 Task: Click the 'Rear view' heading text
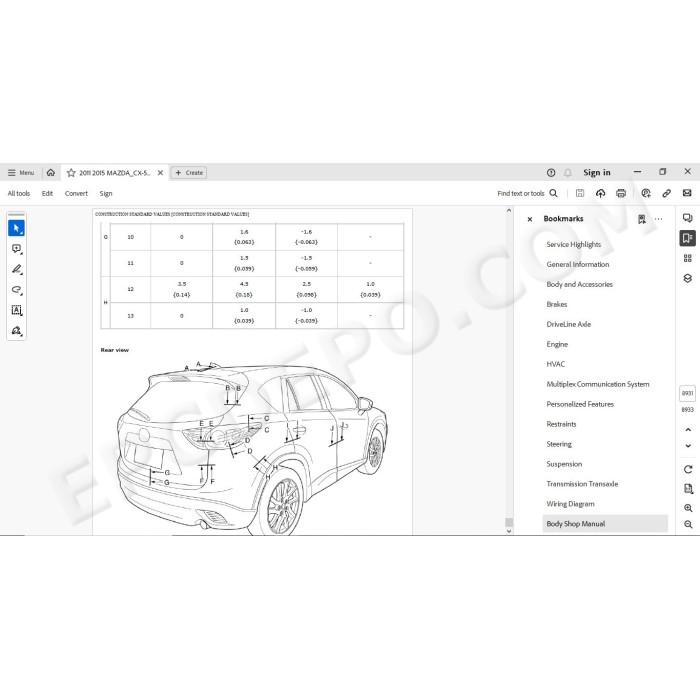(x=115, y=350)
